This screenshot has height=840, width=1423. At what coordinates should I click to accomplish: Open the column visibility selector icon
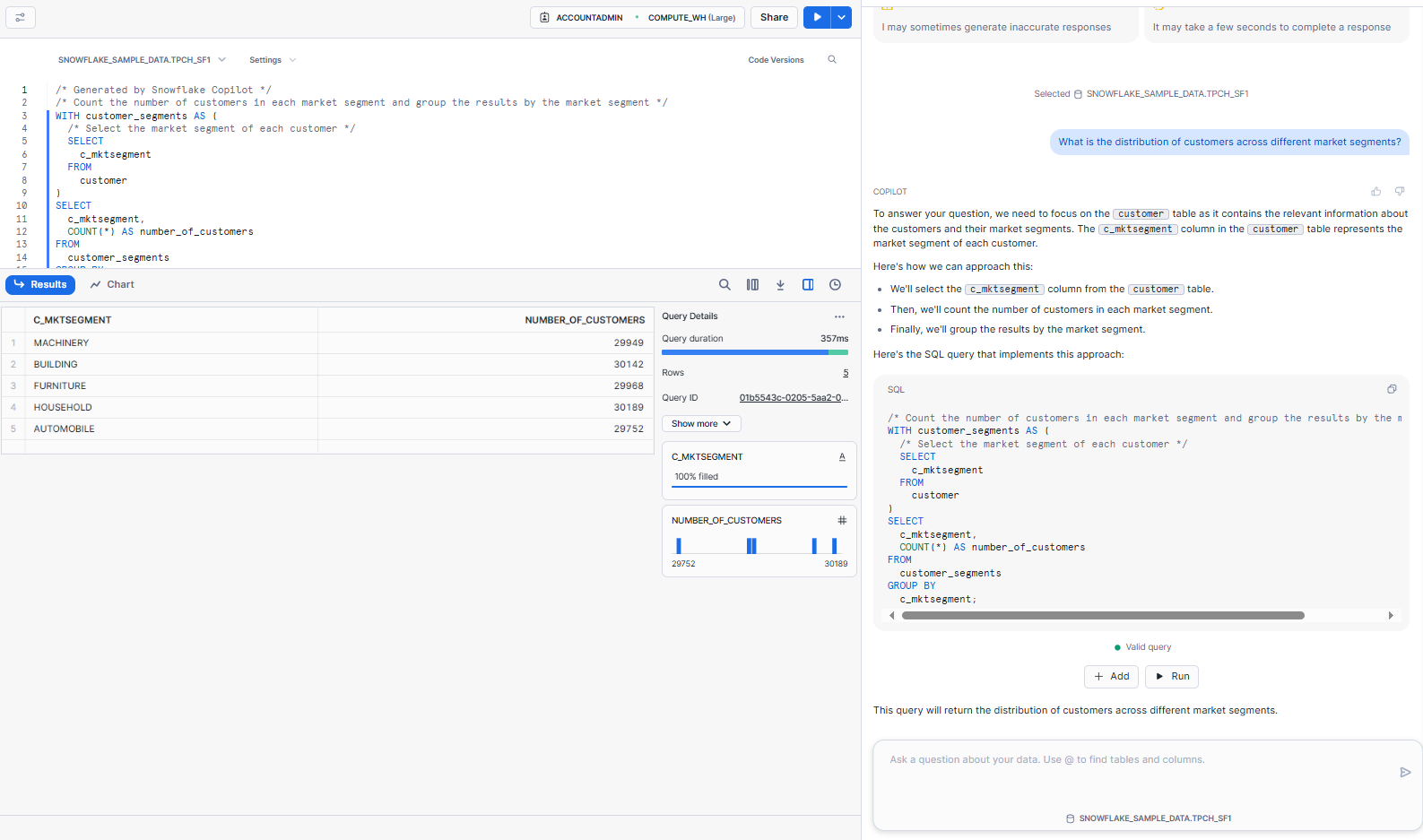[x=752, y=284]
